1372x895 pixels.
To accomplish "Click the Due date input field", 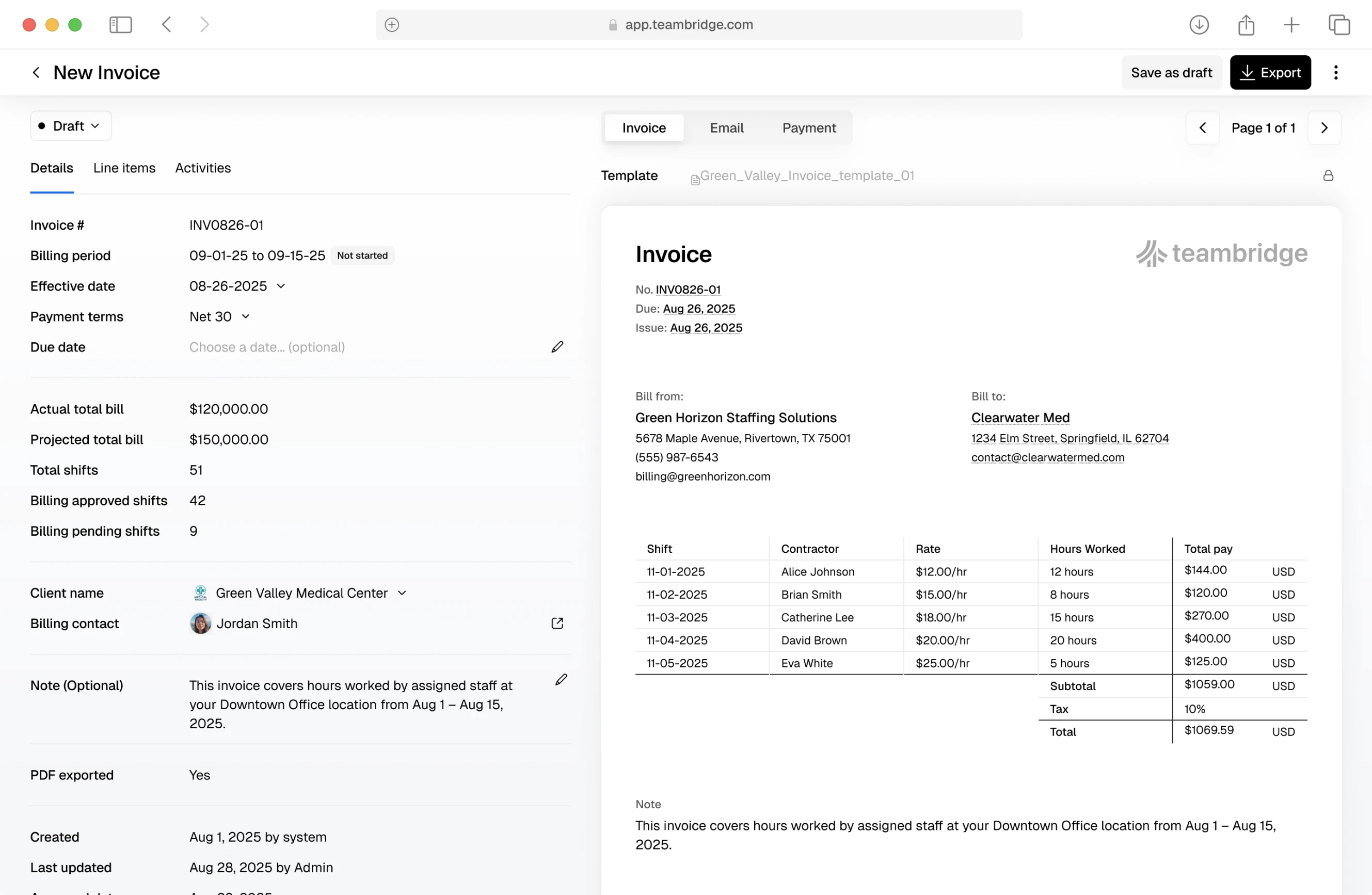I will pos(267,347).
